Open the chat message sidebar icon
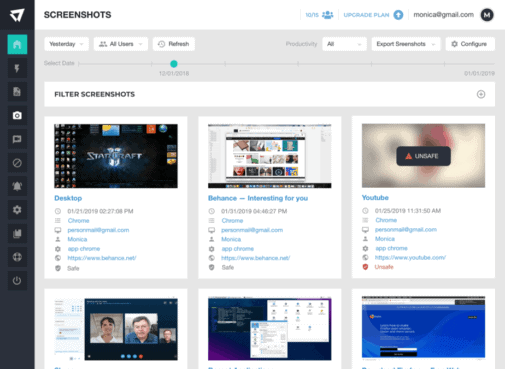 point(17,139)
